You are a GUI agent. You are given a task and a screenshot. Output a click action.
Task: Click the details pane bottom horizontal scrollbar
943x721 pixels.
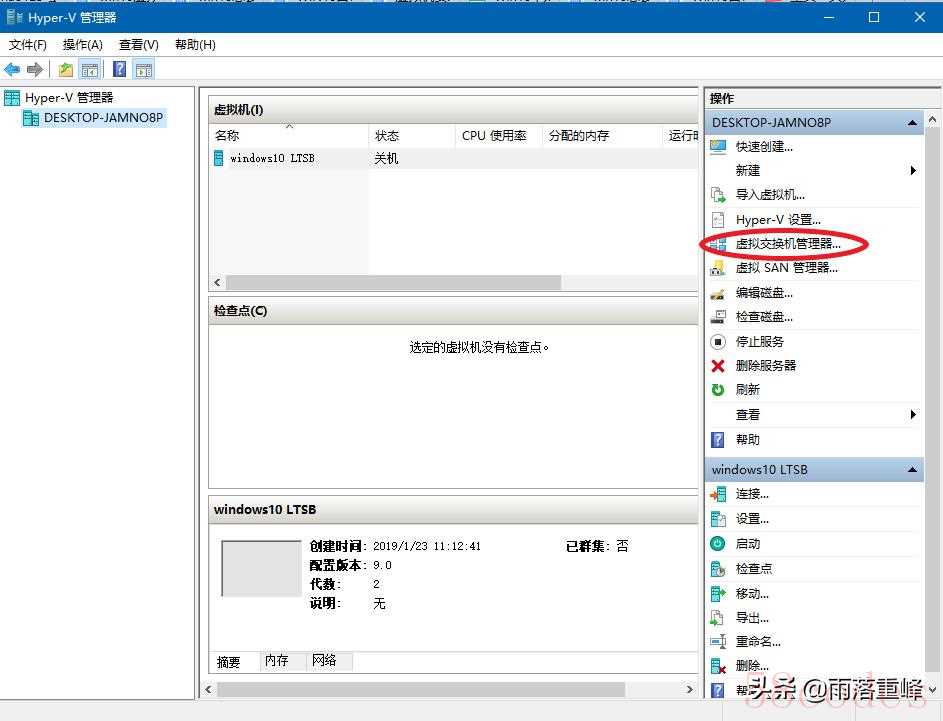[420, 689]
